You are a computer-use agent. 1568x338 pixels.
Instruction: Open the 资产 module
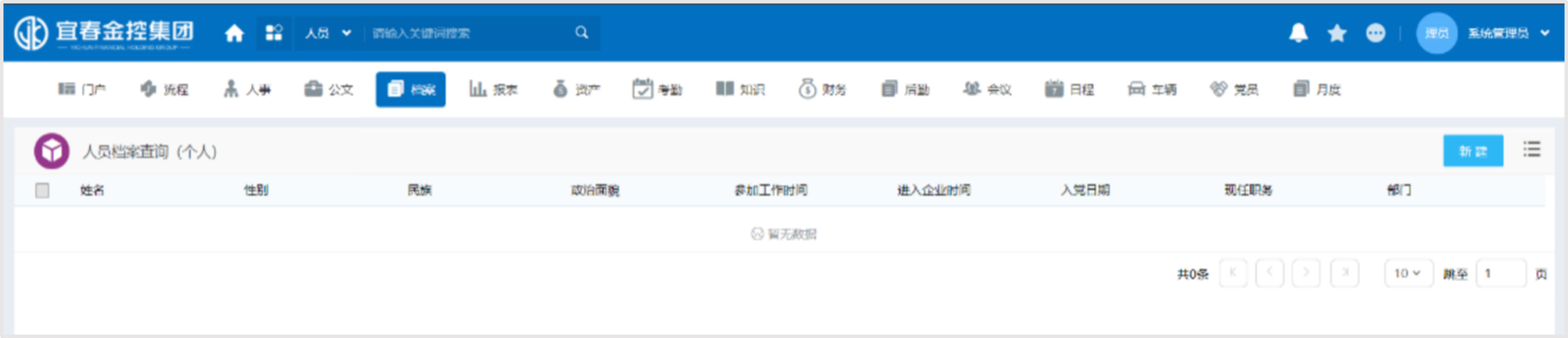(576, 89)
